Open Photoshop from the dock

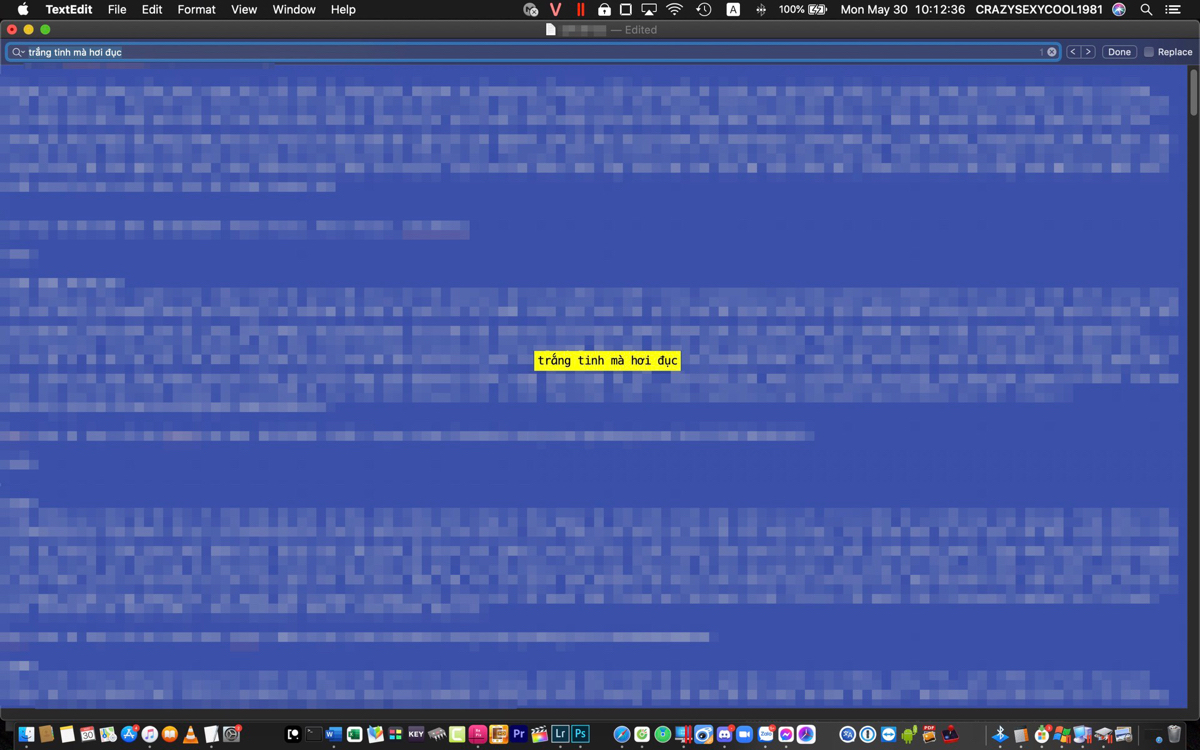tap(580, 734)
